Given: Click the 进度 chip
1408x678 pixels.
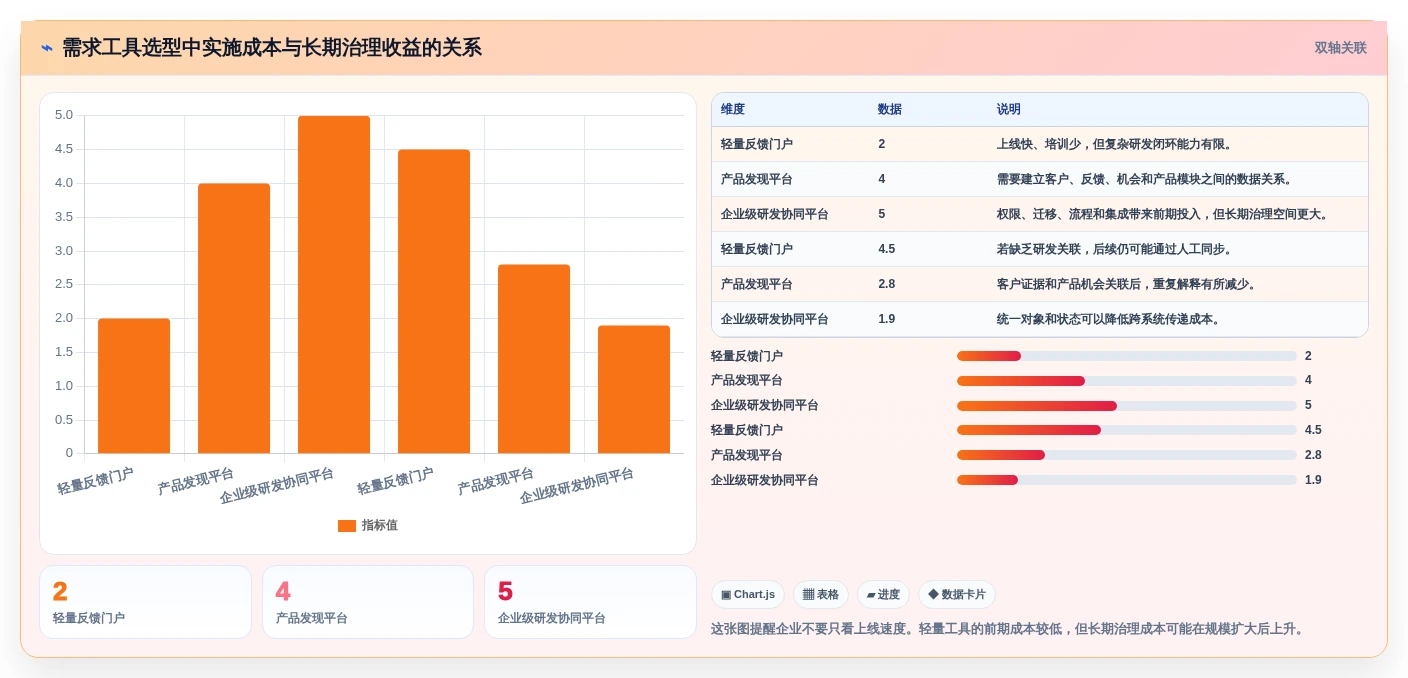Looking at the screenshot, I should pos(883,595).
